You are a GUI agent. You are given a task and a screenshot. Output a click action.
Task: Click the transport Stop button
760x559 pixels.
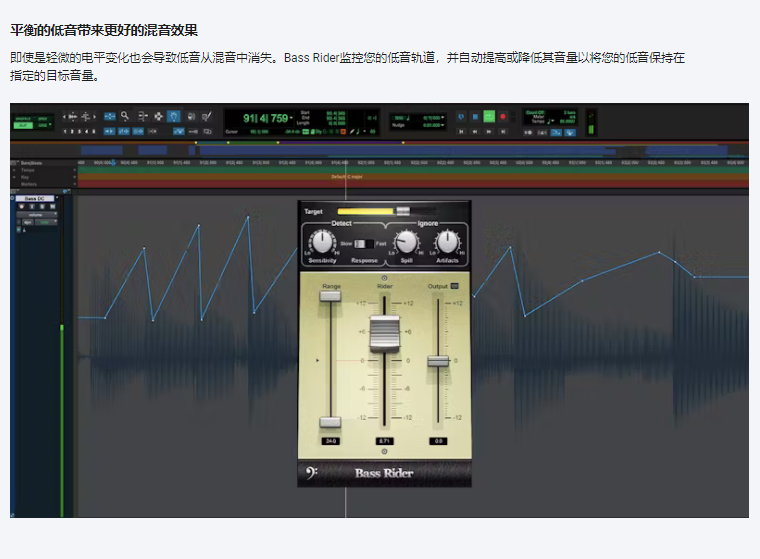click(475, 117)
